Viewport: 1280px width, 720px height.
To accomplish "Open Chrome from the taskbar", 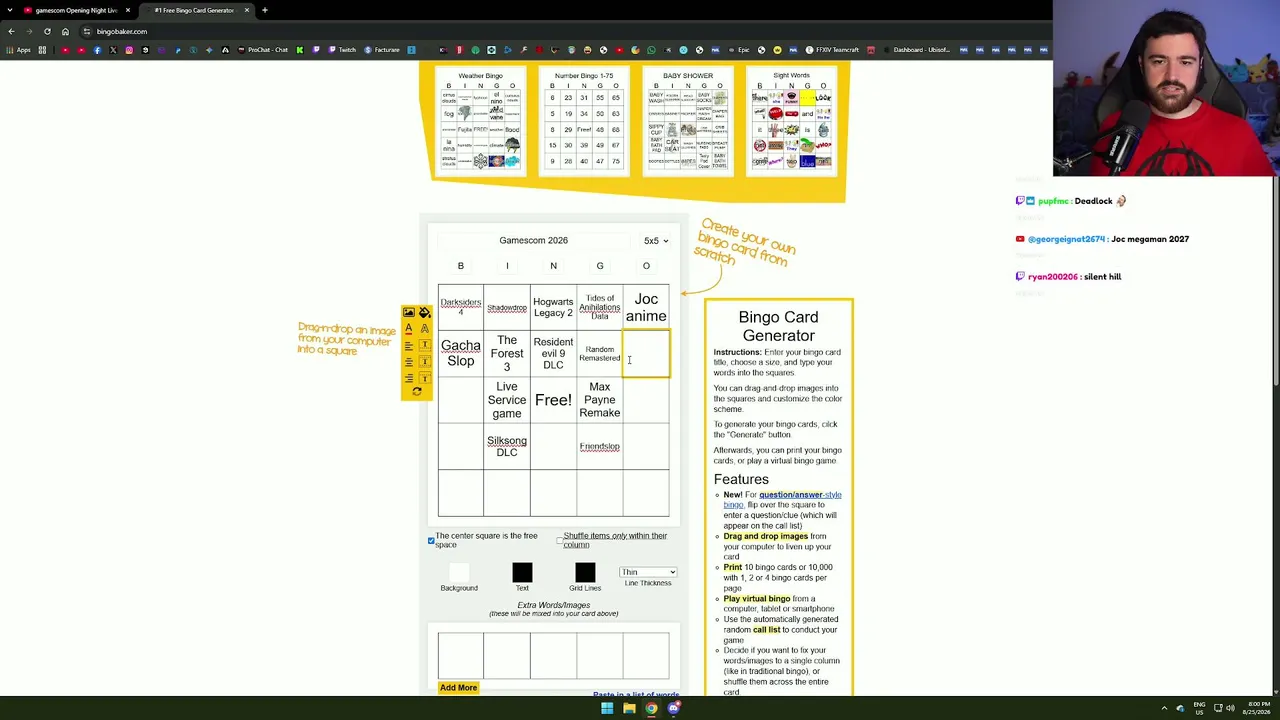I will (651, 709).
